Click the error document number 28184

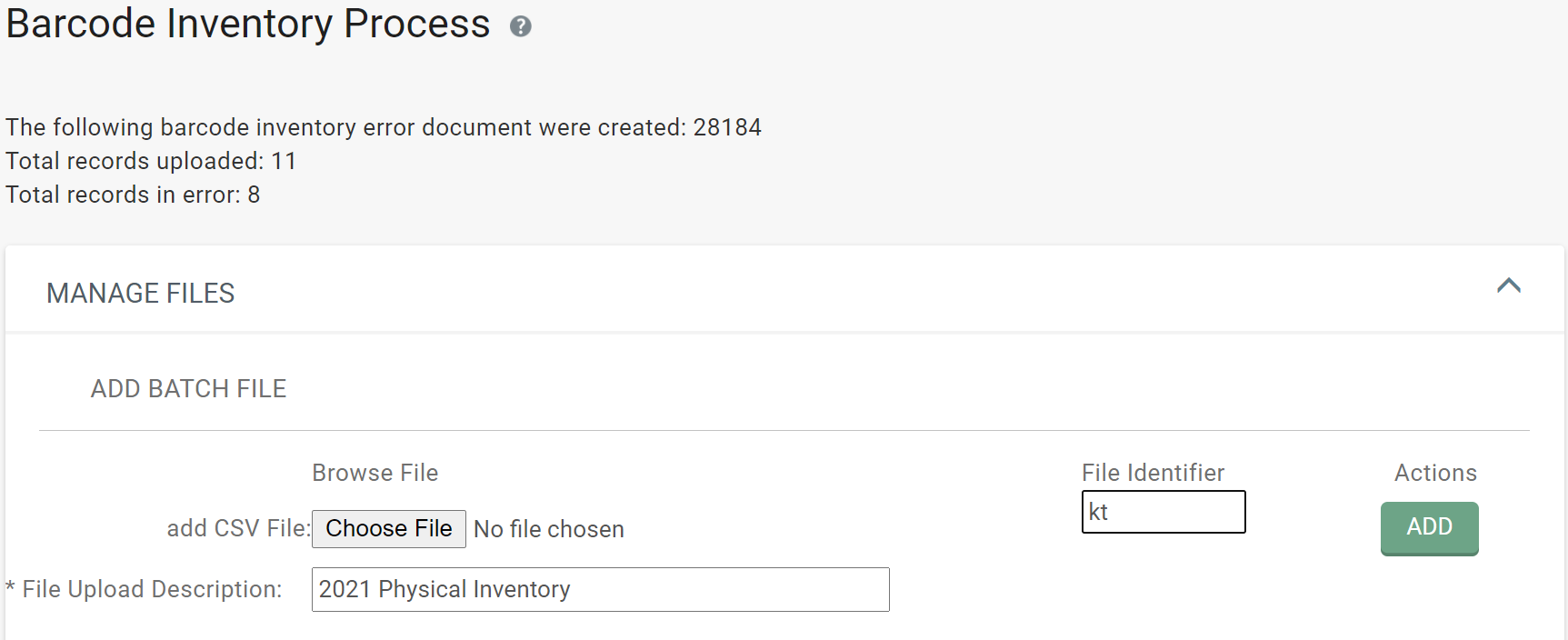(727, 127)
